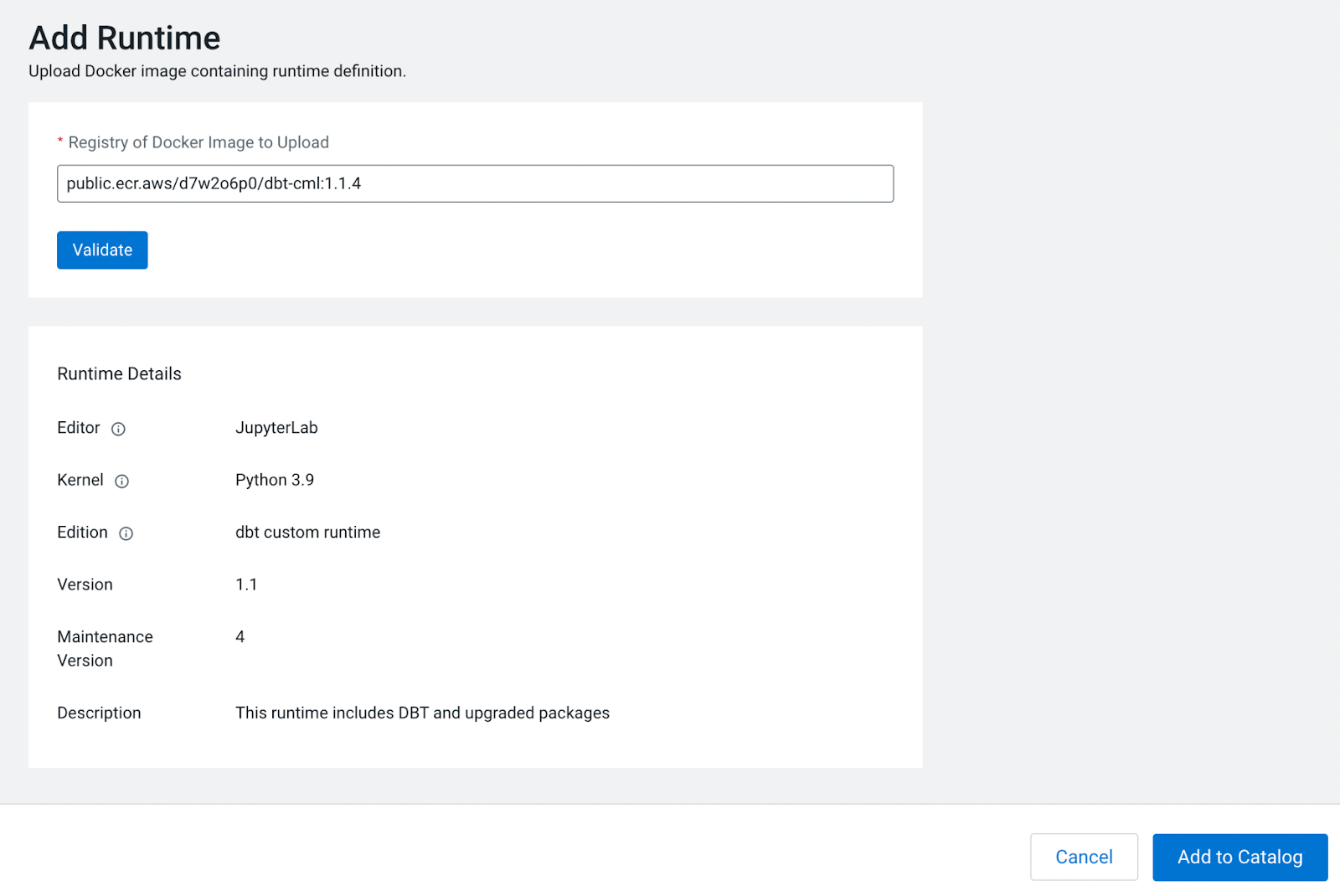Click the required field asterisk indicator
This screenshot has height=896, width=1340.
click(x=59, y=142)
